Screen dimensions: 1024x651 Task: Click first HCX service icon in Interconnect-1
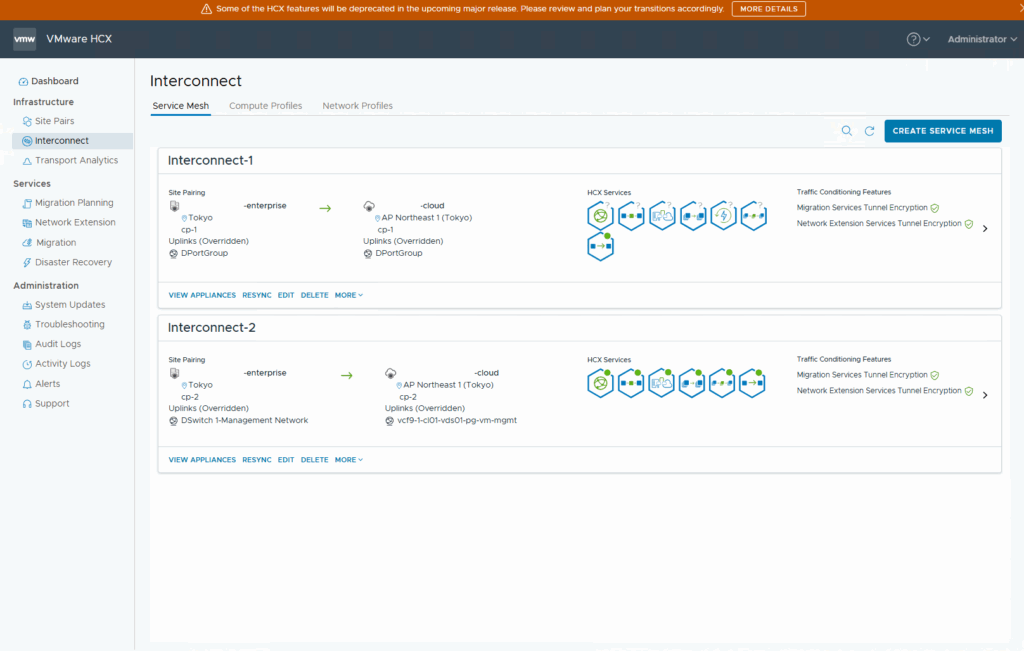coord(600,215)
